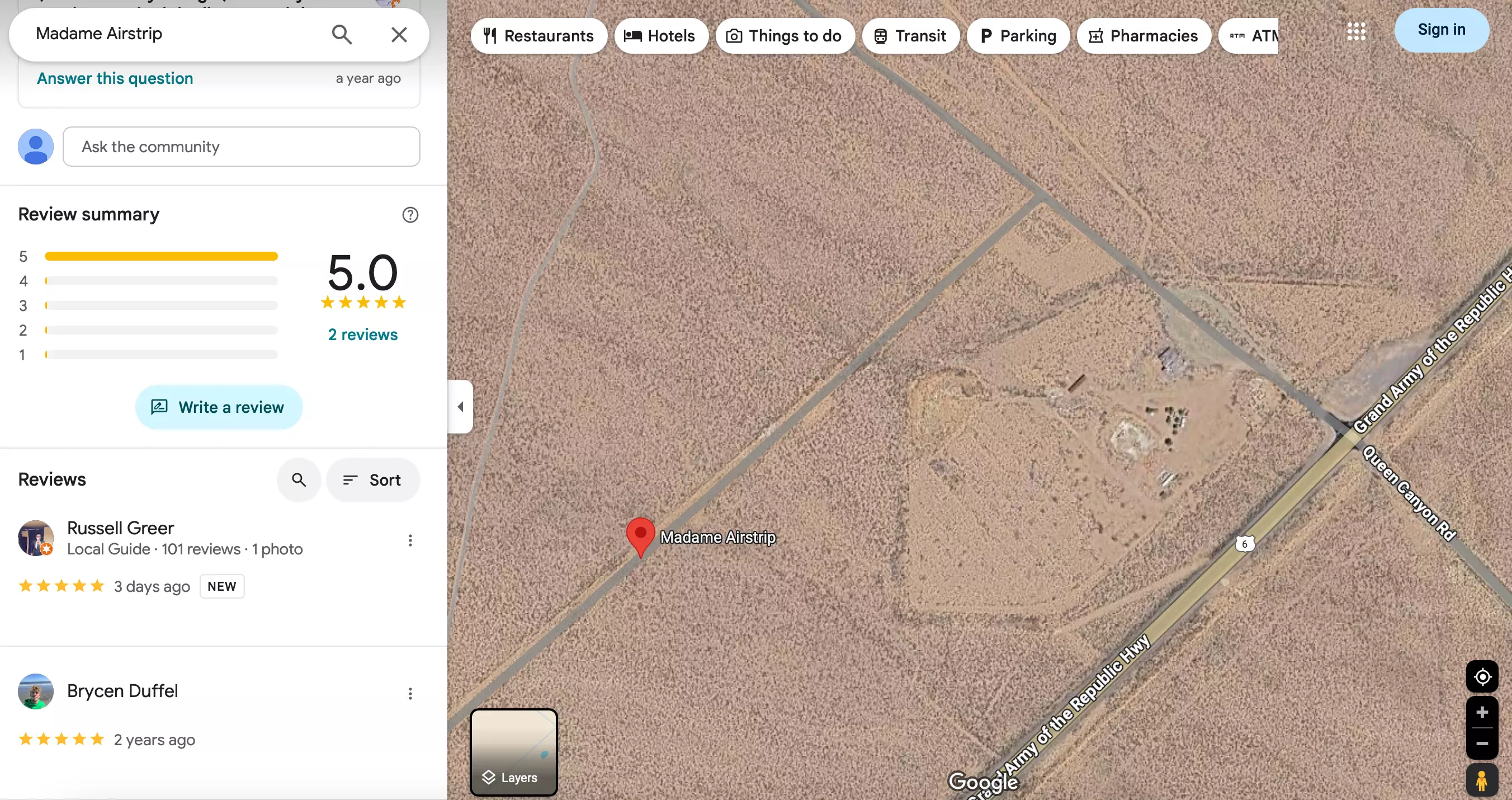
Task: Open Russell Greer's profile picture
Action: coord(36,538)
